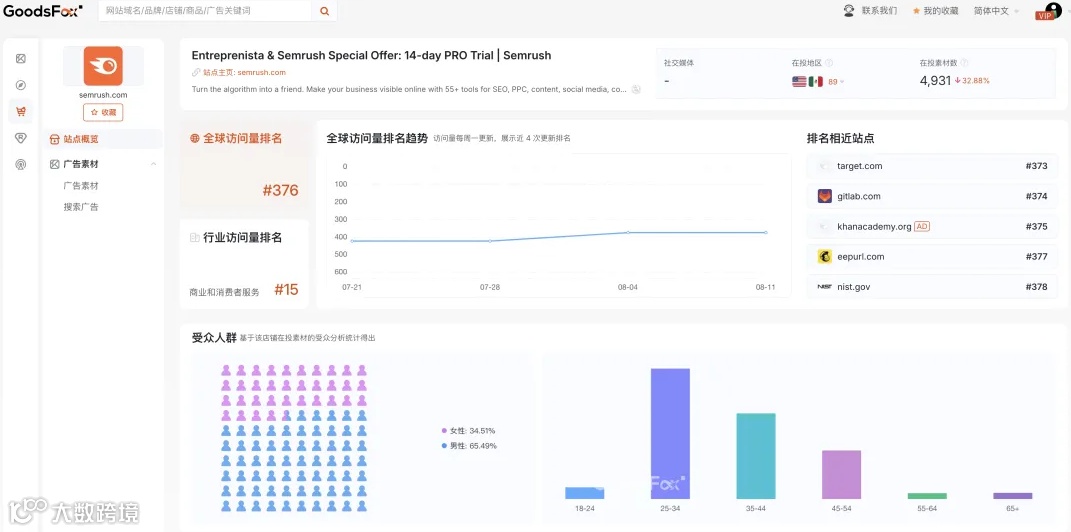Click the orange search magnifier button
The width and height of the screenshot is (1071, 532).
point(324,11)
